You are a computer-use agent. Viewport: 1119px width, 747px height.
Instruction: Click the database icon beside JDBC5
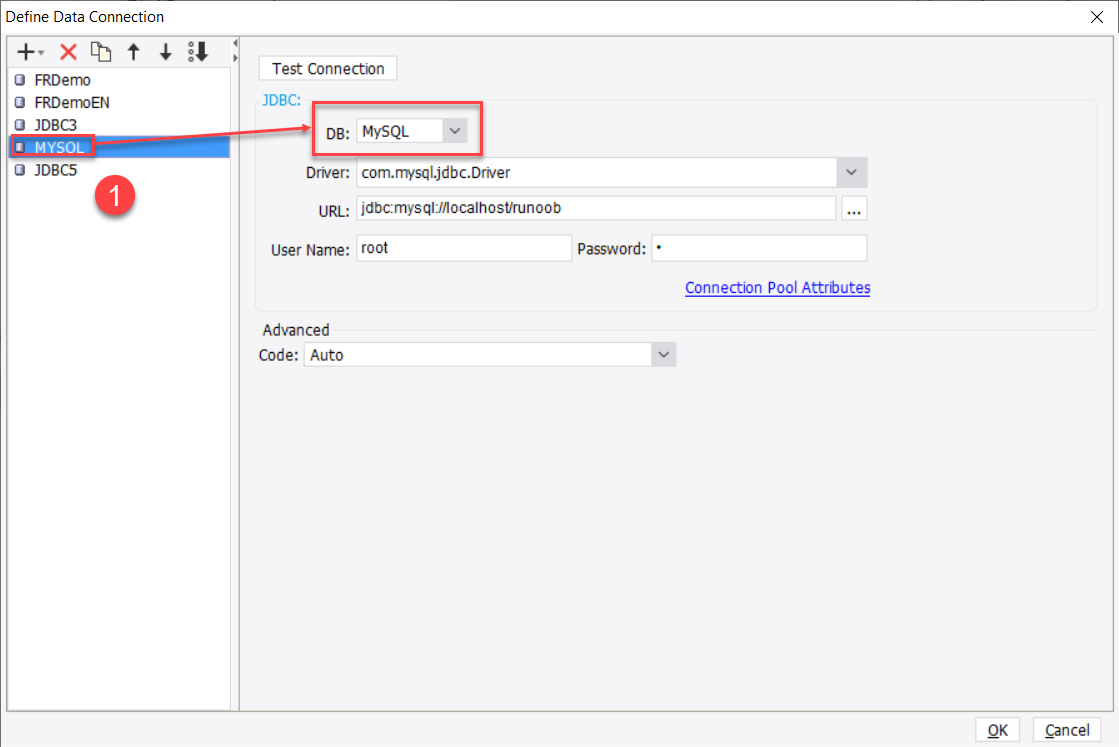pos(21,169)
